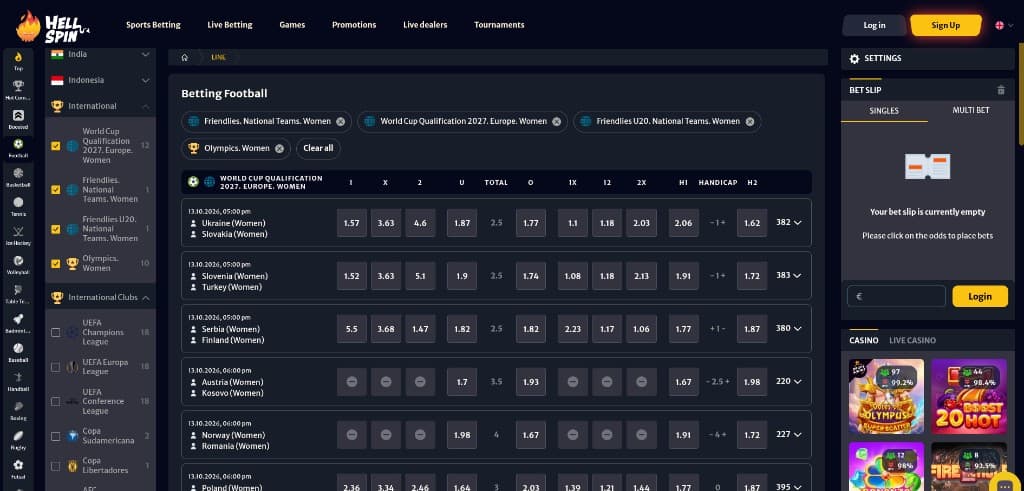
Task: Click yellow Login button in bet slip
Action: (980, 296)
